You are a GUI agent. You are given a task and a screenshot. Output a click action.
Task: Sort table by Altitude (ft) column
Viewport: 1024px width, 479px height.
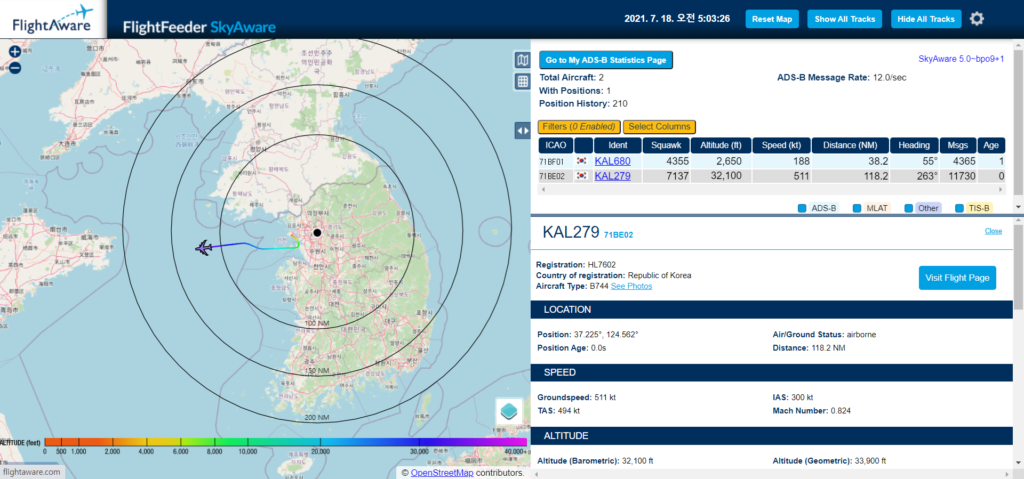point(720,145)
